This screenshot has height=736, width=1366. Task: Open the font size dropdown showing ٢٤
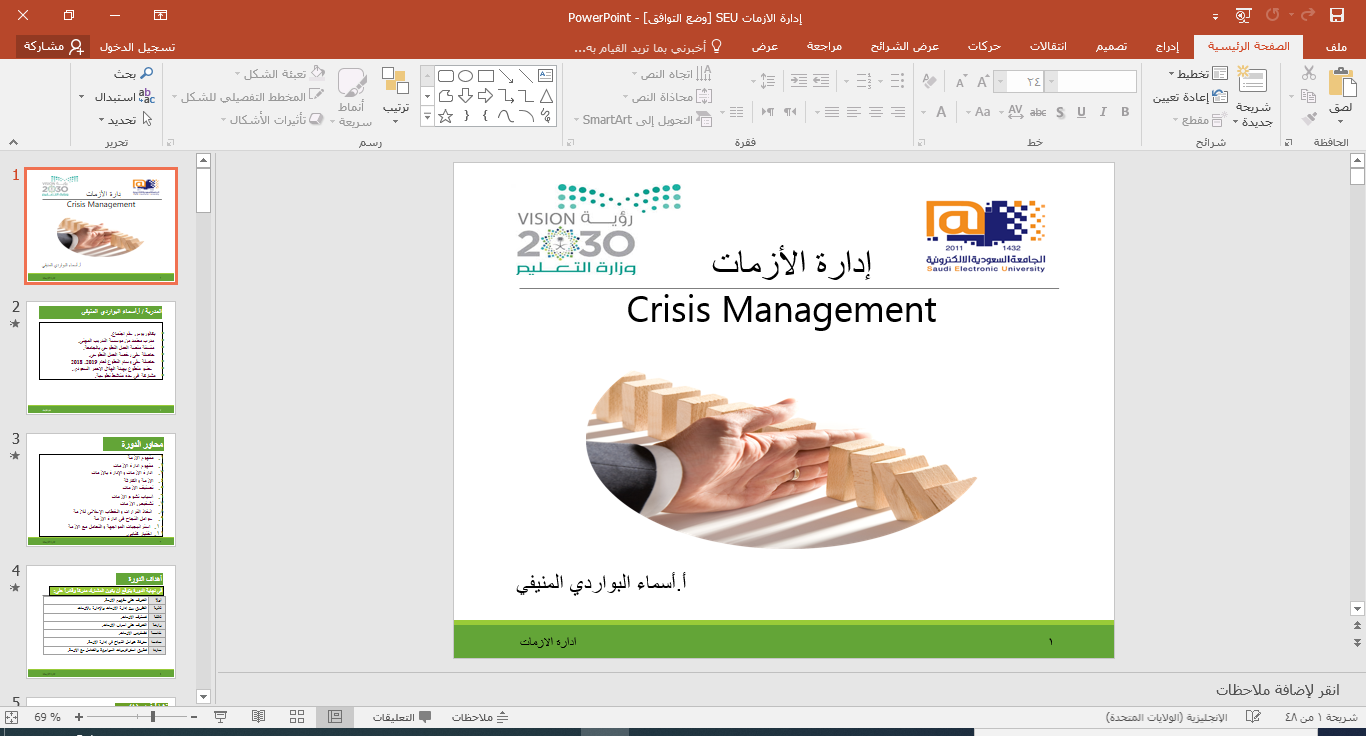pyautogui.click(x=1000, y=82)
